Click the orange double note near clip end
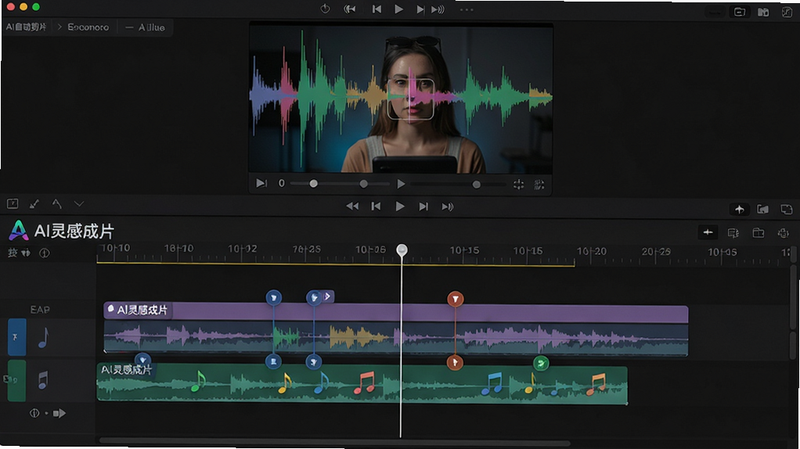The width and height of the screenshot is (800, 449). 596,385
